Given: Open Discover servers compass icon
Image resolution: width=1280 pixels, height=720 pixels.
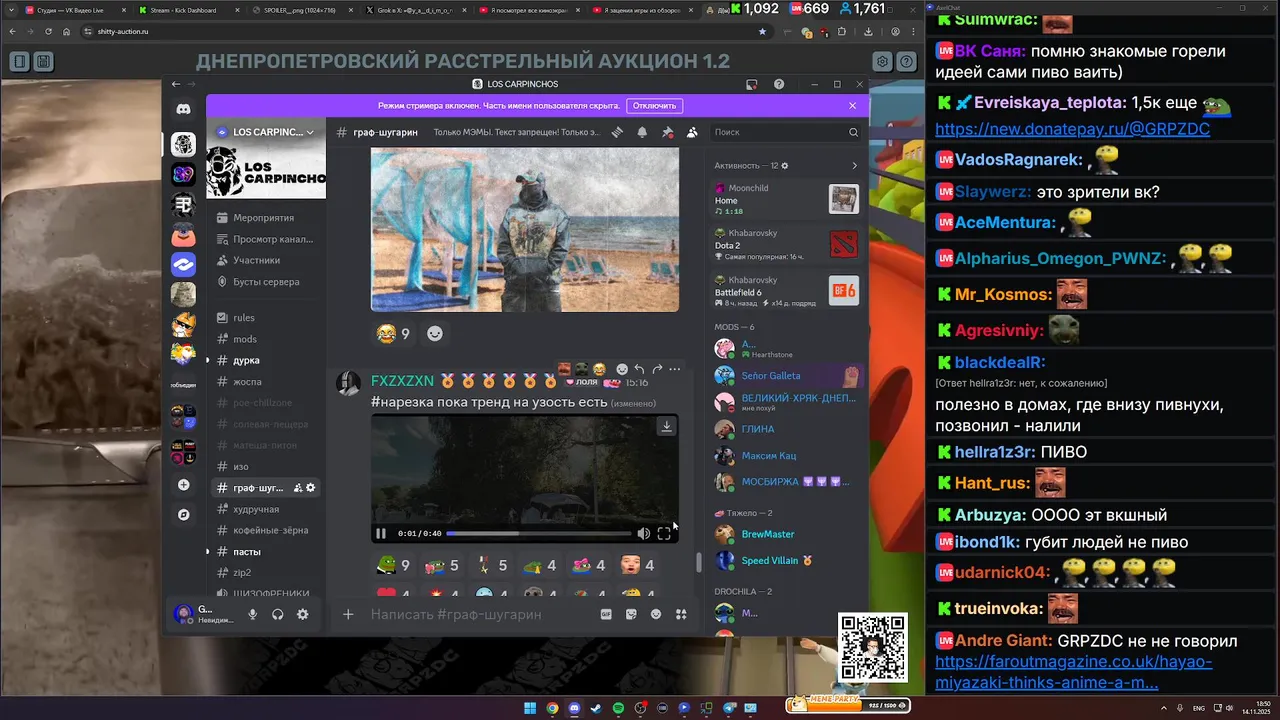Looking at the screenshot, I should [x=183, y=515].
